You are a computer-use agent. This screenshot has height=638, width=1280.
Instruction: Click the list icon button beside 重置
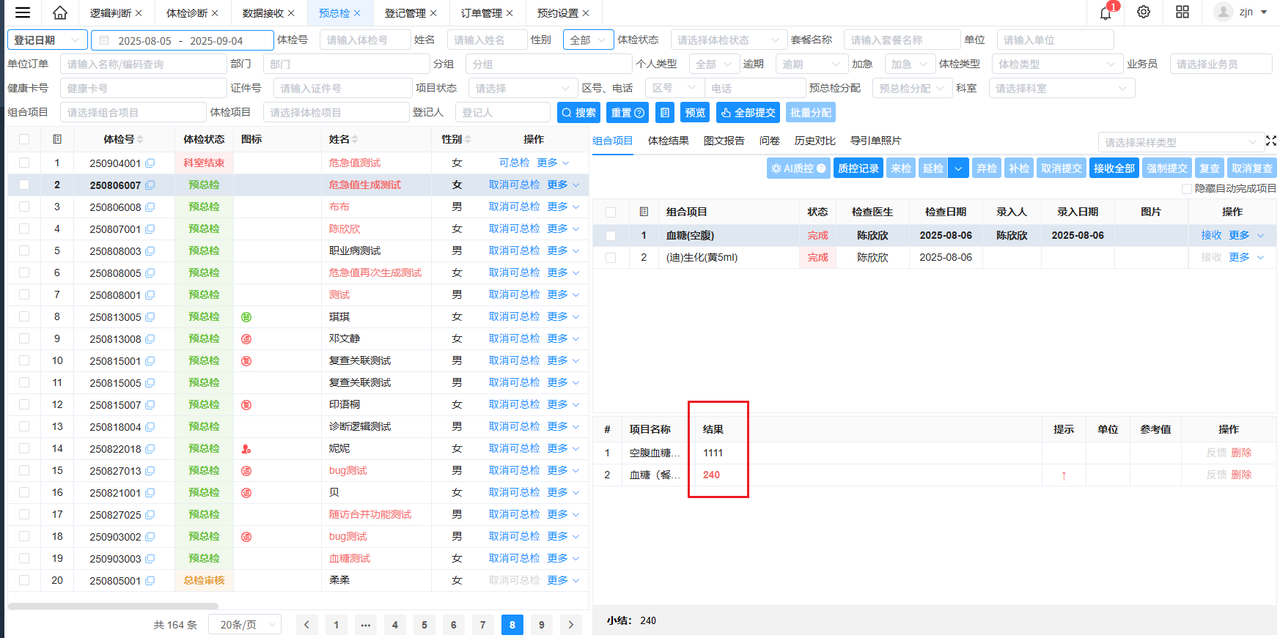tap(664, 113)
